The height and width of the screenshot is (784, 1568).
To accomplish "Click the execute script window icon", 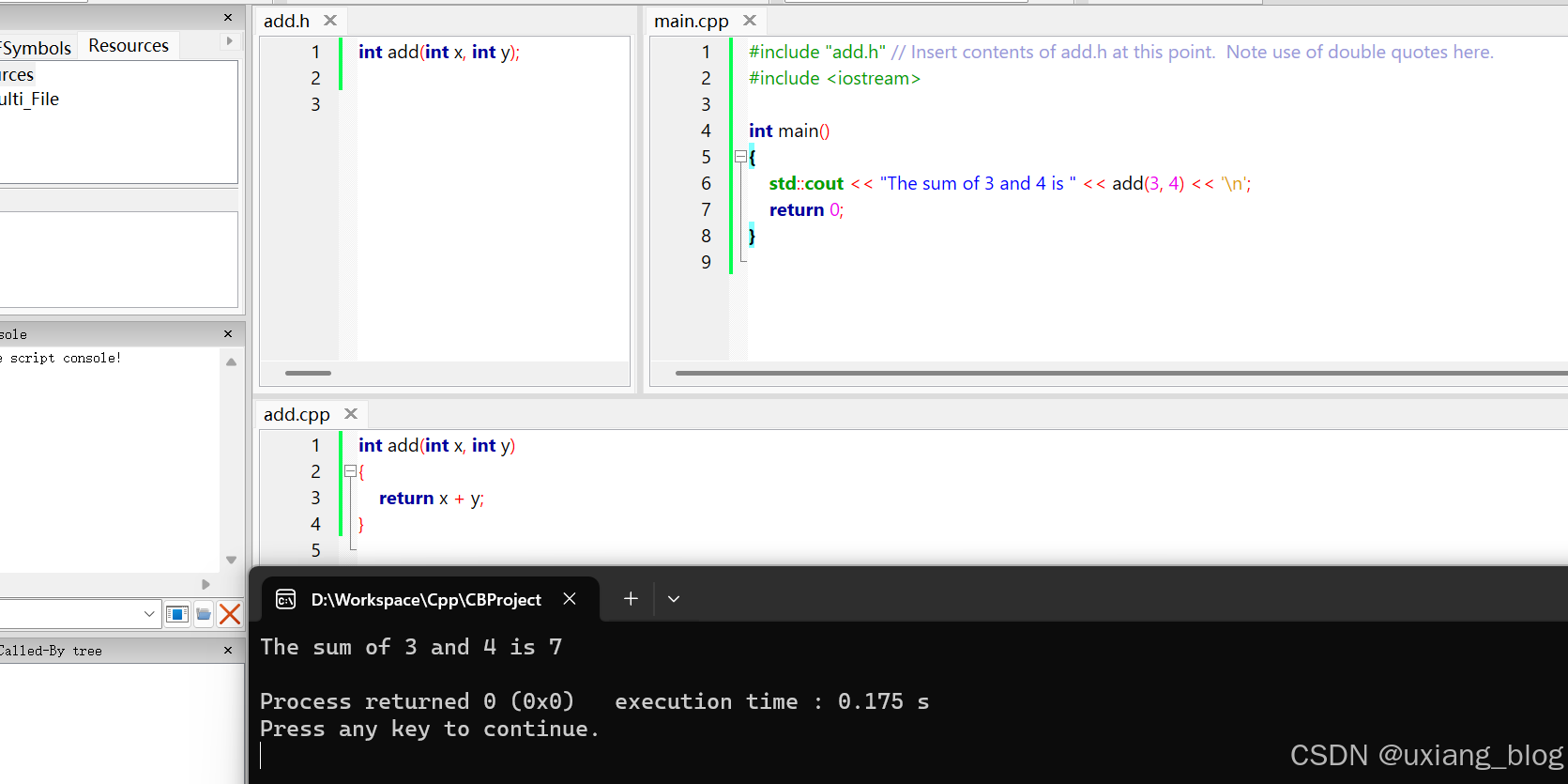I will pos(176,614).
